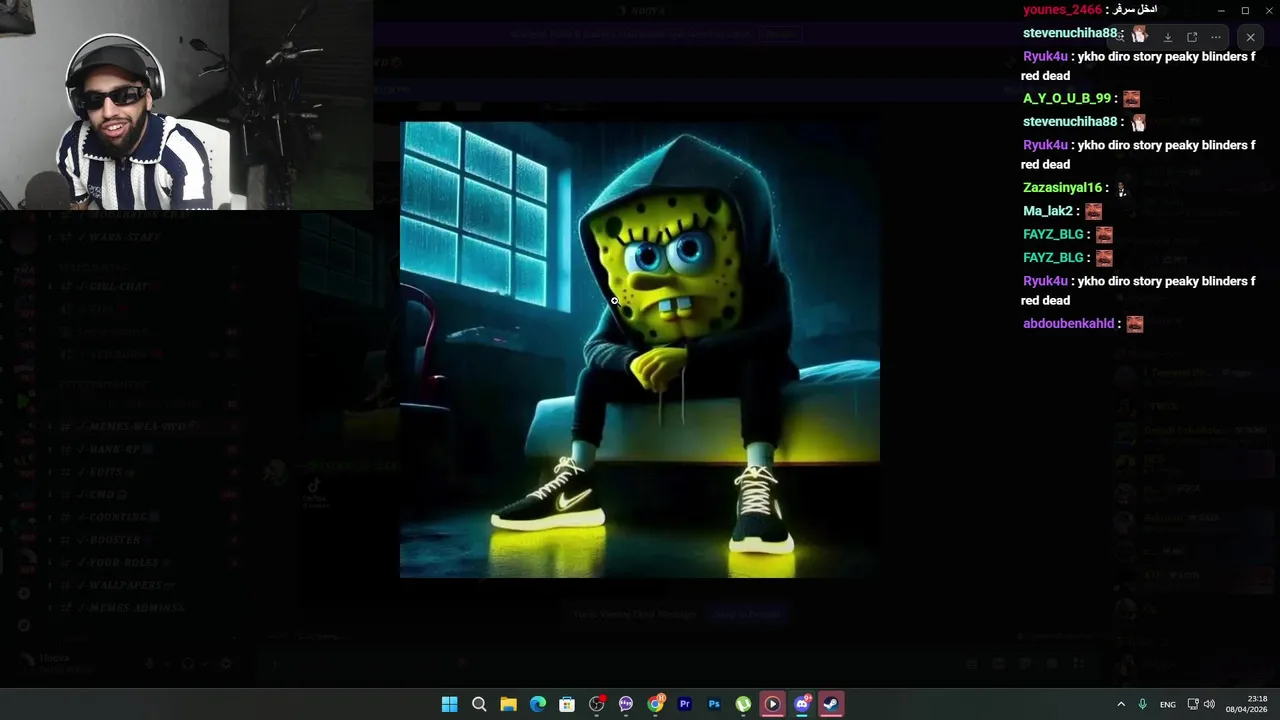Open Microsoft Store from the taskbar

[x=567, y=704]
